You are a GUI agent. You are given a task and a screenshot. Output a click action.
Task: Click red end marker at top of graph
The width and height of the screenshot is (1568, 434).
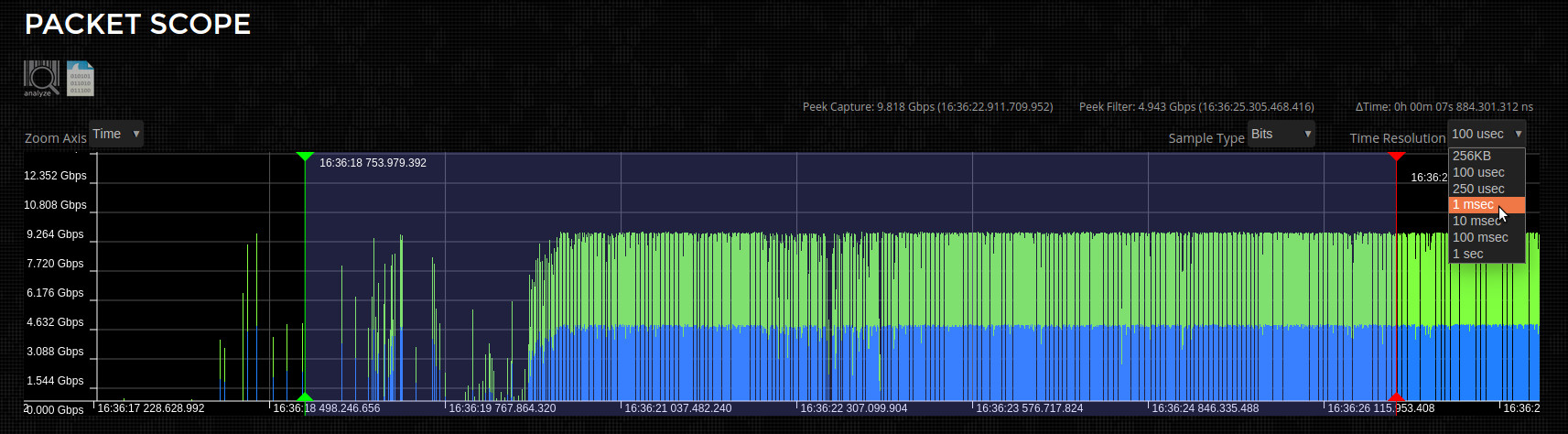[x=1396, y=157]
